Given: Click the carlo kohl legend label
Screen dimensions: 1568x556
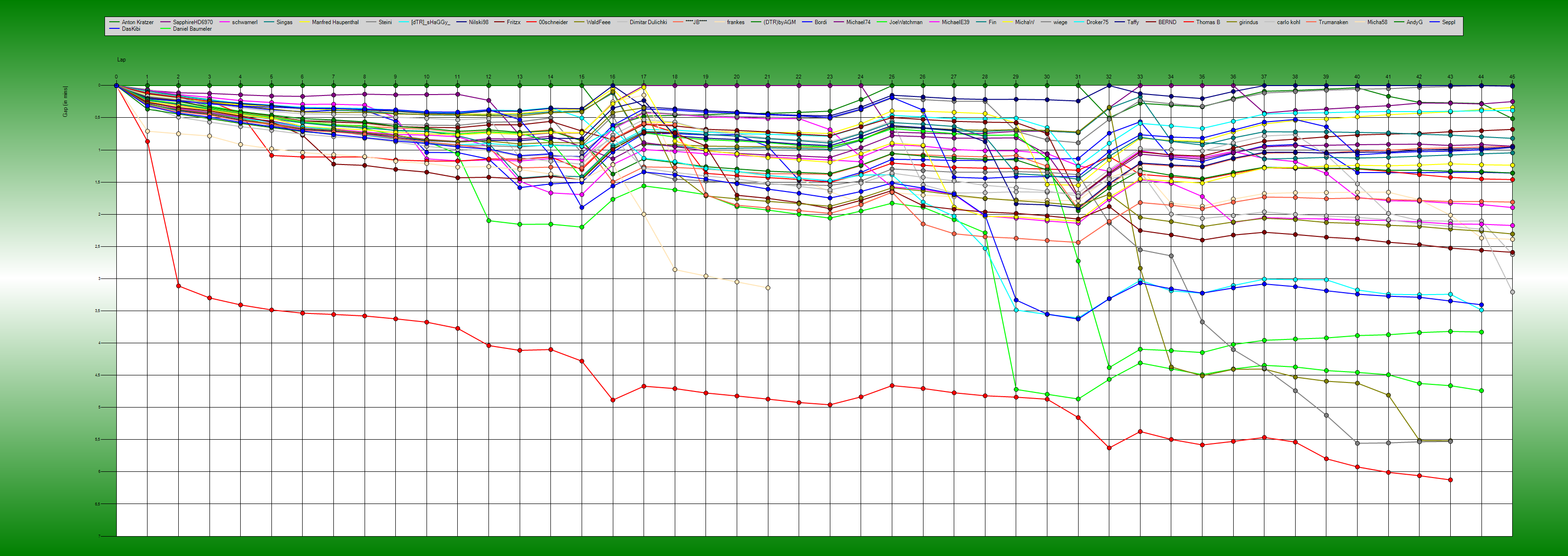Looking at the screenshot, I should (1288, 23).
